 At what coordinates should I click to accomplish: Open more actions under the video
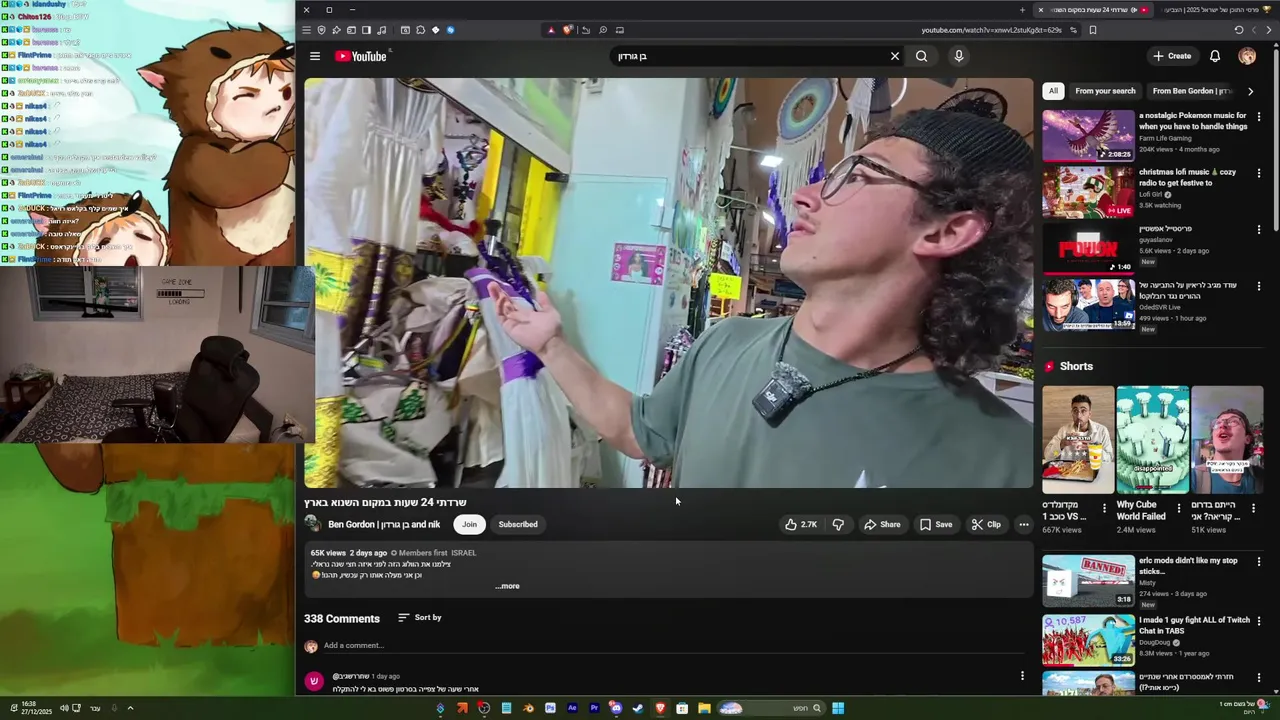pos(1023,524)
